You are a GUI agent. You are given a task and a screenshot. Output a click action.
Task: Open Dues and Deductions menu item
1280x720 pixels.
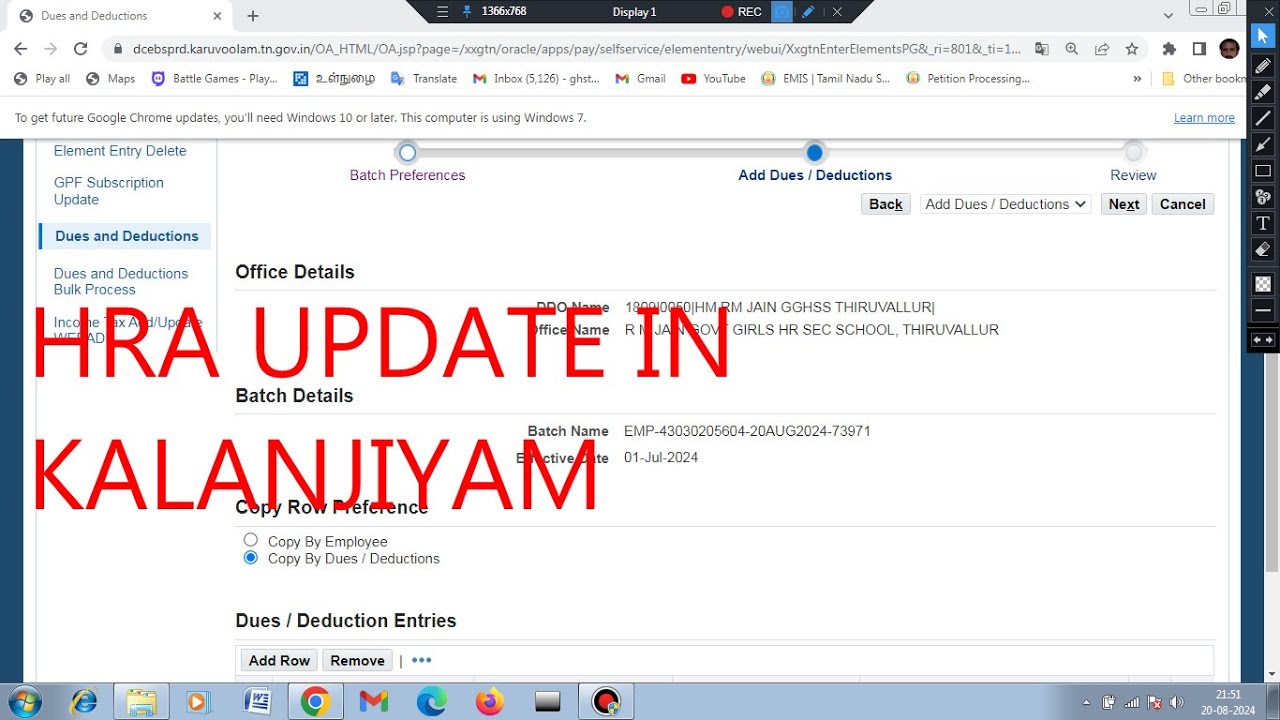[126, 236]
